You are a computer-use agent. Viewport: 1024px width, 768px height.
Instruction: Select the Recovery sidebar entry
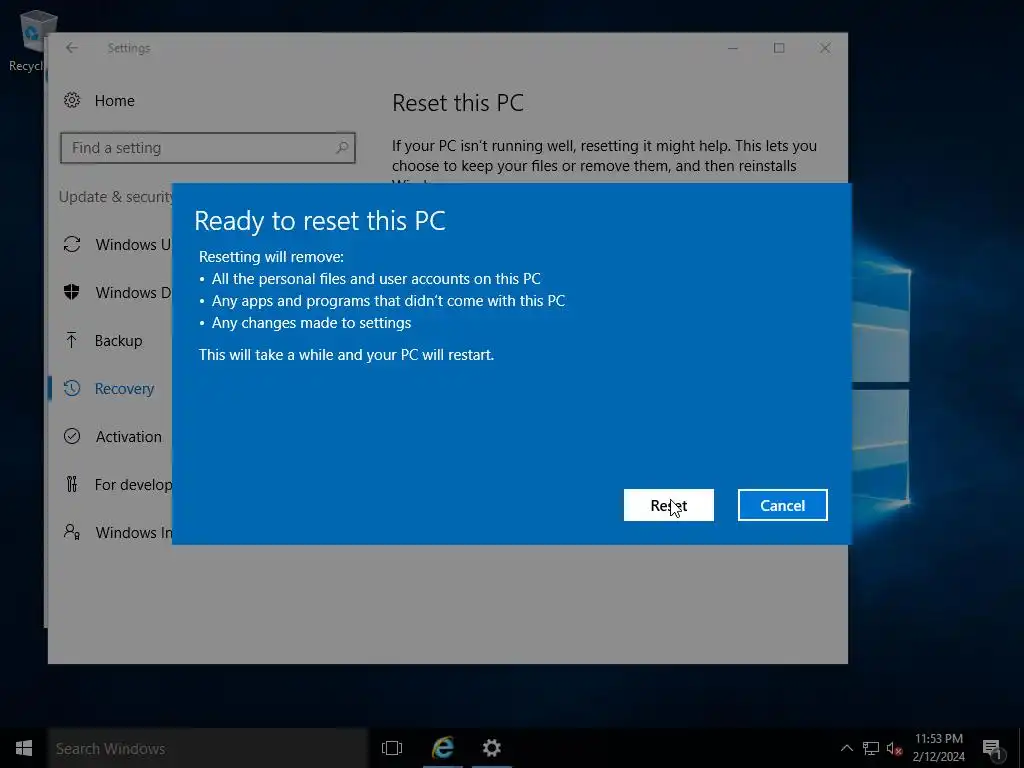124,389
